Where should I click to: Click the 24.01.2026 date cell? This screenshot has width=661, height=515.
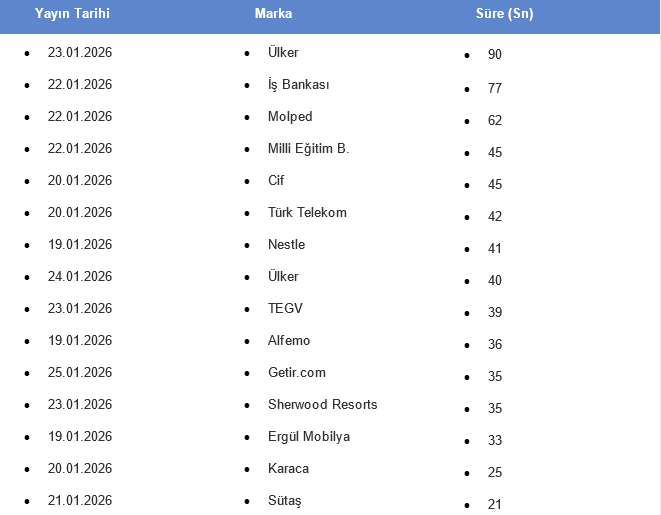tap(80, 277)
